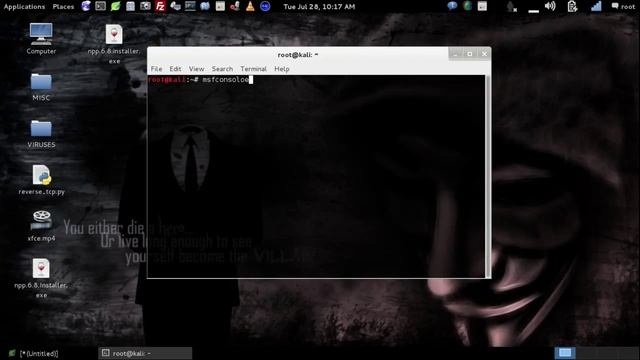The image size is (640, 360).
Task: Open the root user menu
Action: coord(623,7)
